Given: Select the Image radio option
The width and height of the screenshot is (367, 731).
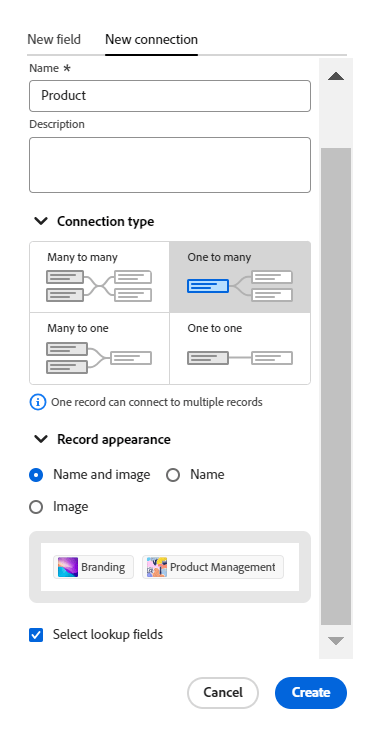Looking at the screenshot, I should coord(36,507).
